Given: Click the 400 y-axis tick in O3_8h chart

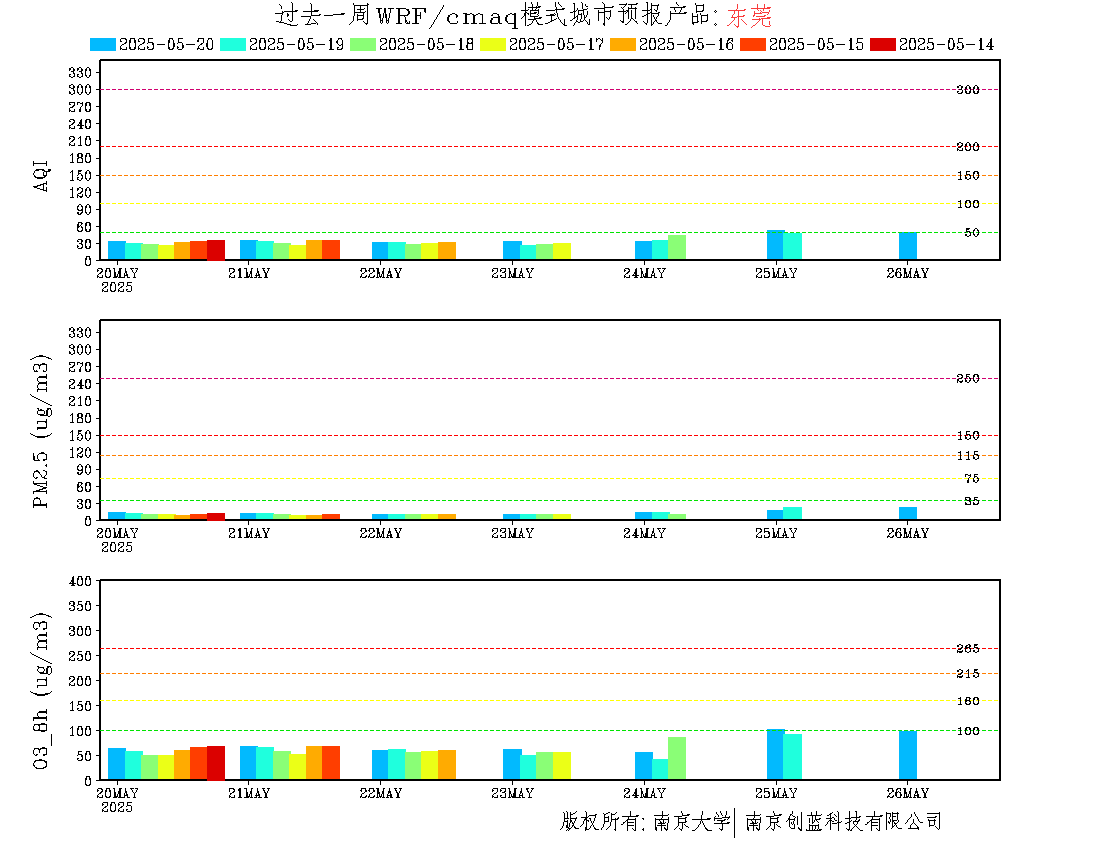Looking at the screenshot, I should point(79,581).
